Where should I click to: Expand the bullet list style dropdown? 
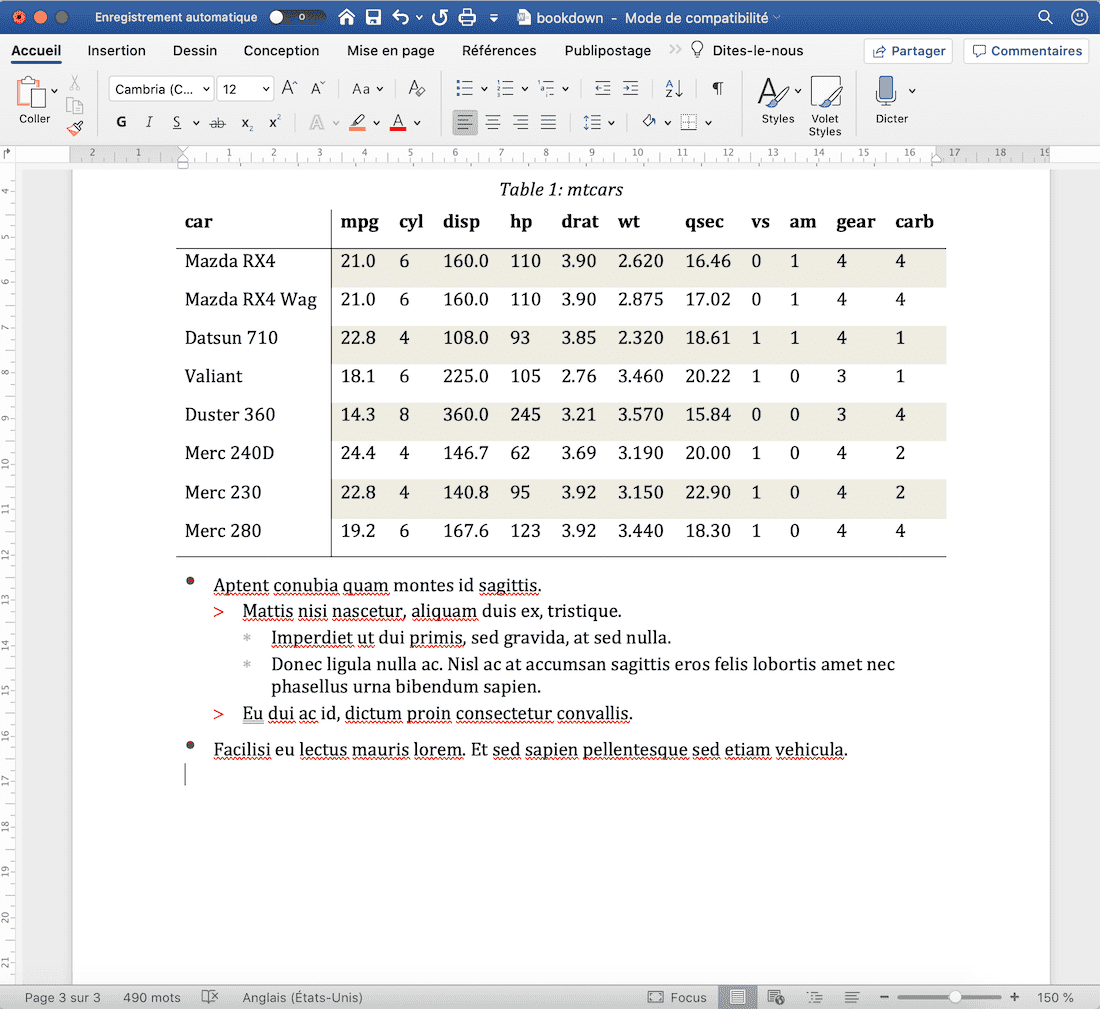pyautogui.click(x=484, y=89)
